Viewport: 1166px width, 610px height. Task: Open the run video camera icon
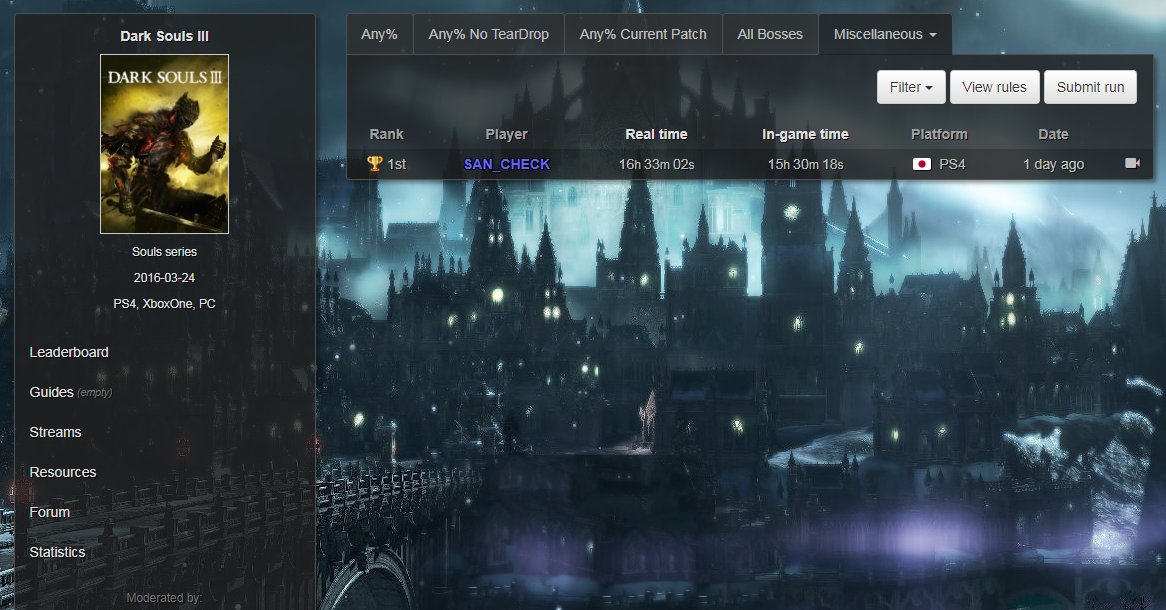(1132, 163)
